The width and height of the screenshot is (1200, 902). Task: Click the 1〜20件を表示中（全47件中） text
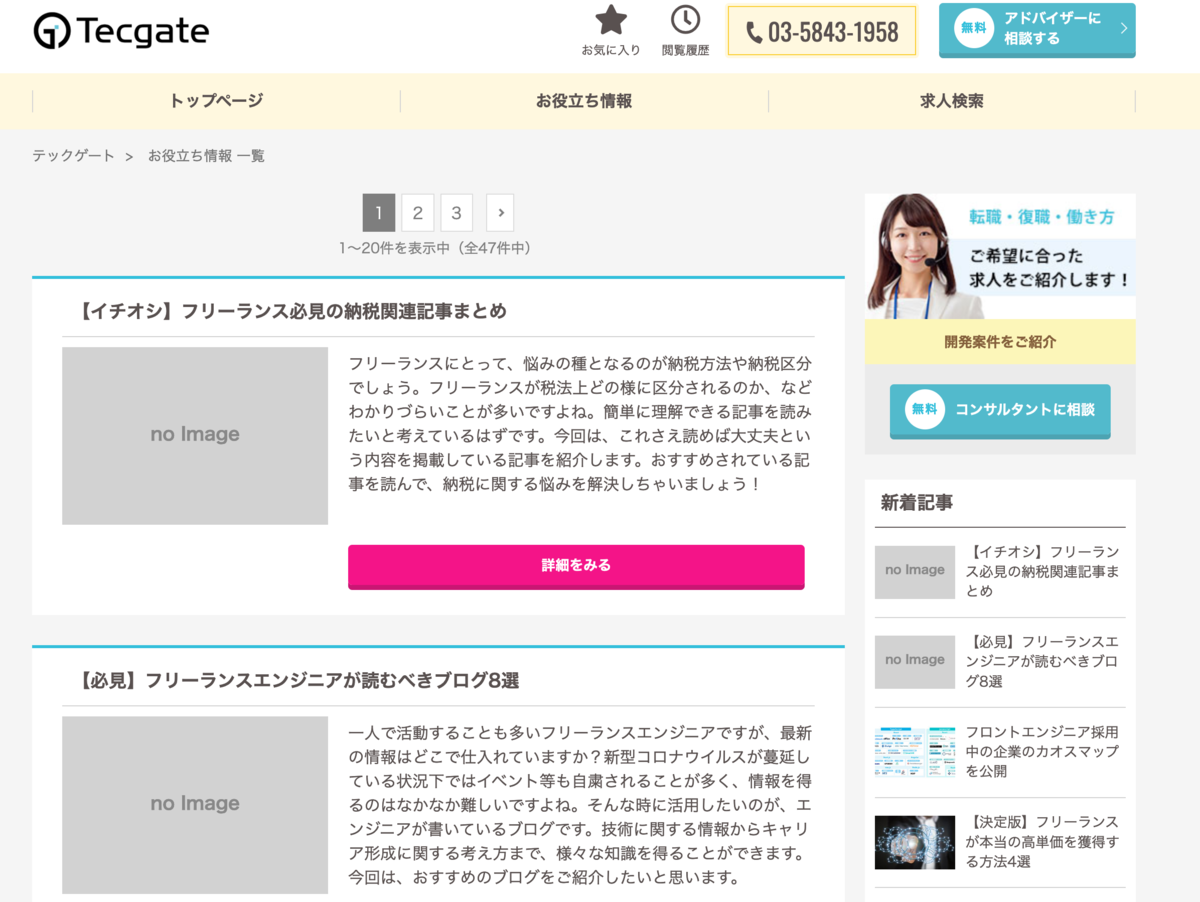click(435, 248)
